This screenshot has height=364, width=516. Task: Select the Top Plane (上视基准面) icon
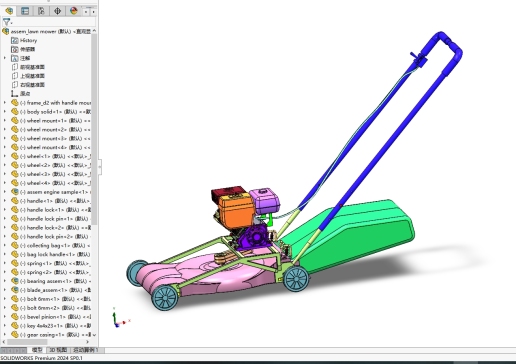(14, 76)
